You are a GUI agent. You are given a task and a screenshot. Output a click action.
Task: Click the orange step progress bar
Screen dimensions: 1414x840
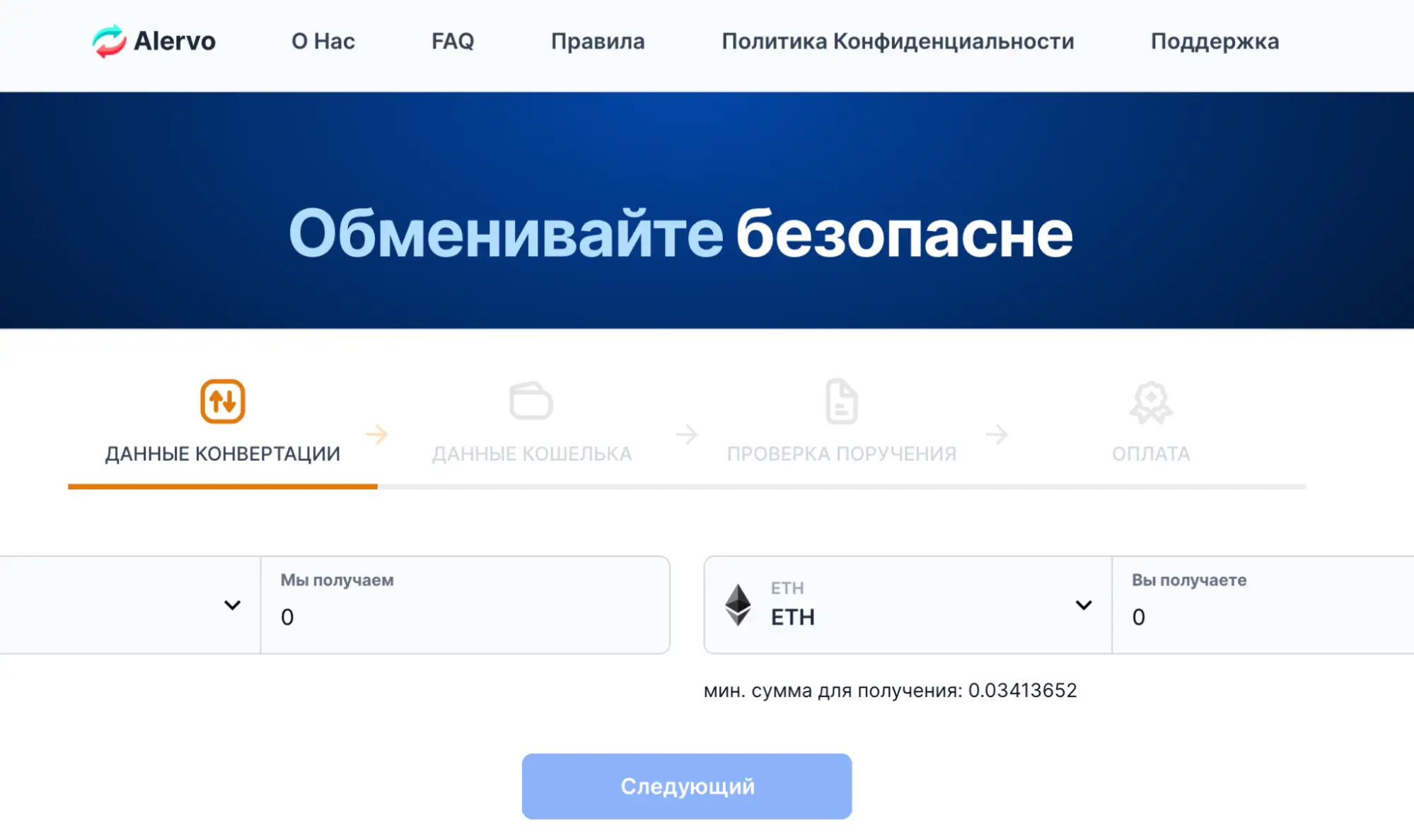pyautogui.click(x=221, y=486)
